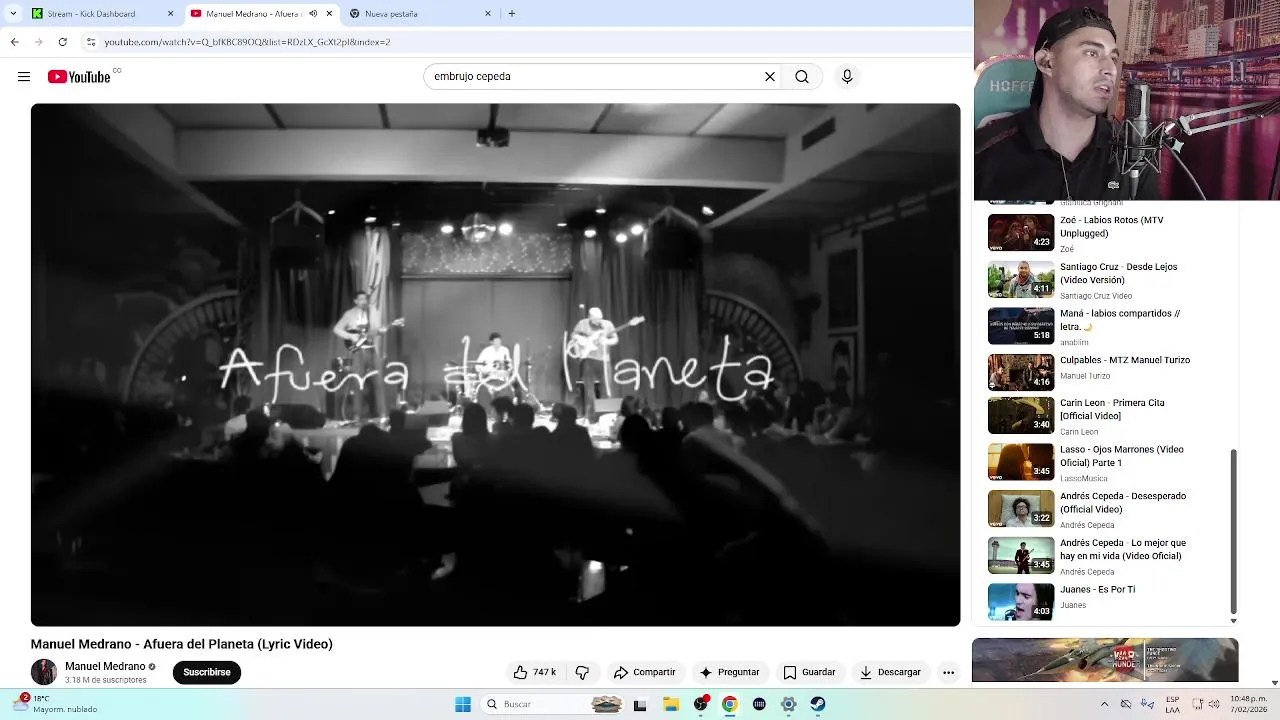Go forward with browser forward arrow

pyautogui.click(x=38, y=42)
